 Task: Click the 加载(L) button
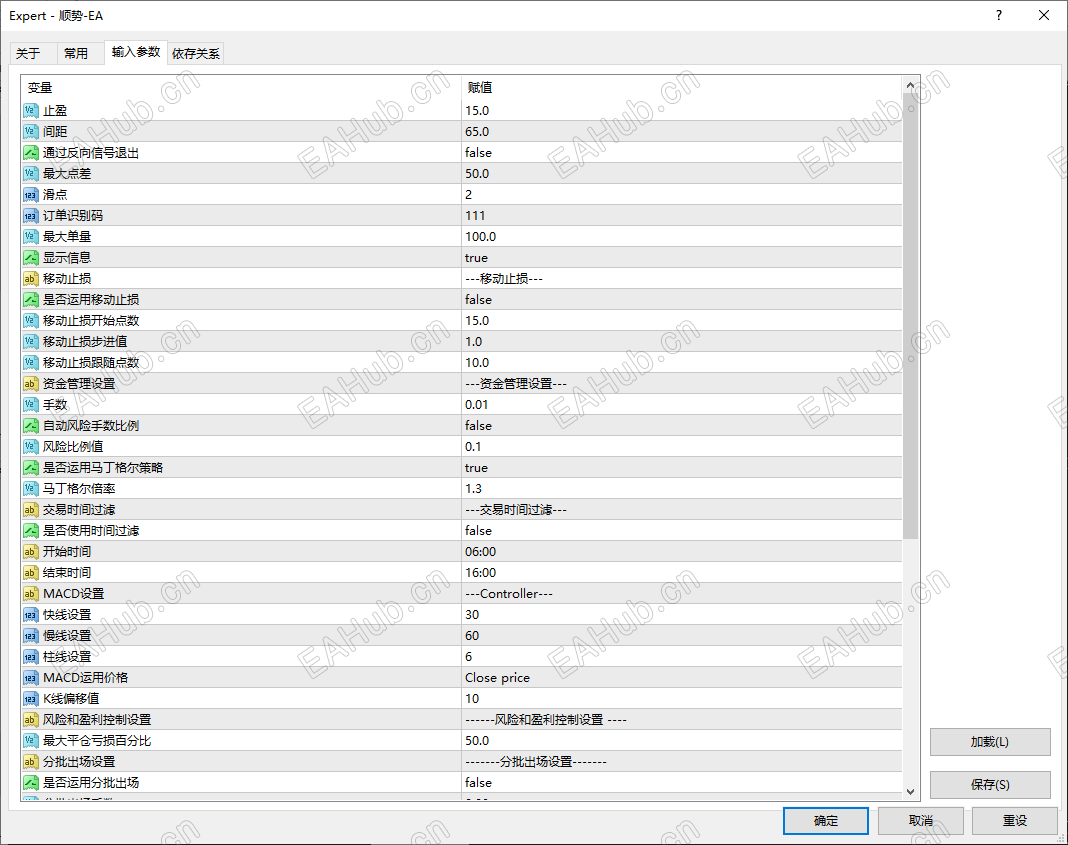point(989,742)
